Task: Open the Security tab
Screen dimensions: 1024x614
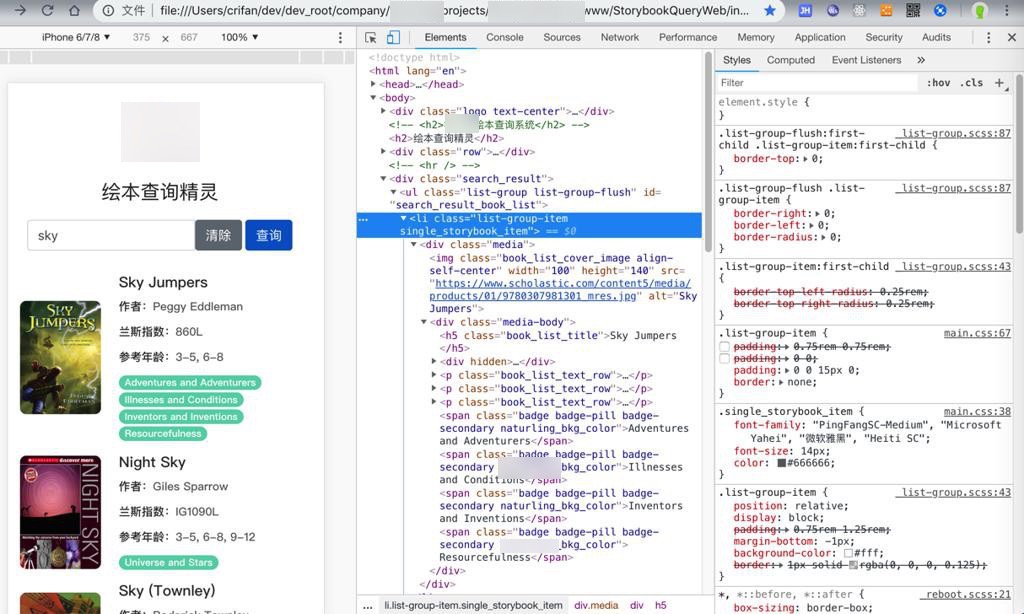Action: (884, 37)
